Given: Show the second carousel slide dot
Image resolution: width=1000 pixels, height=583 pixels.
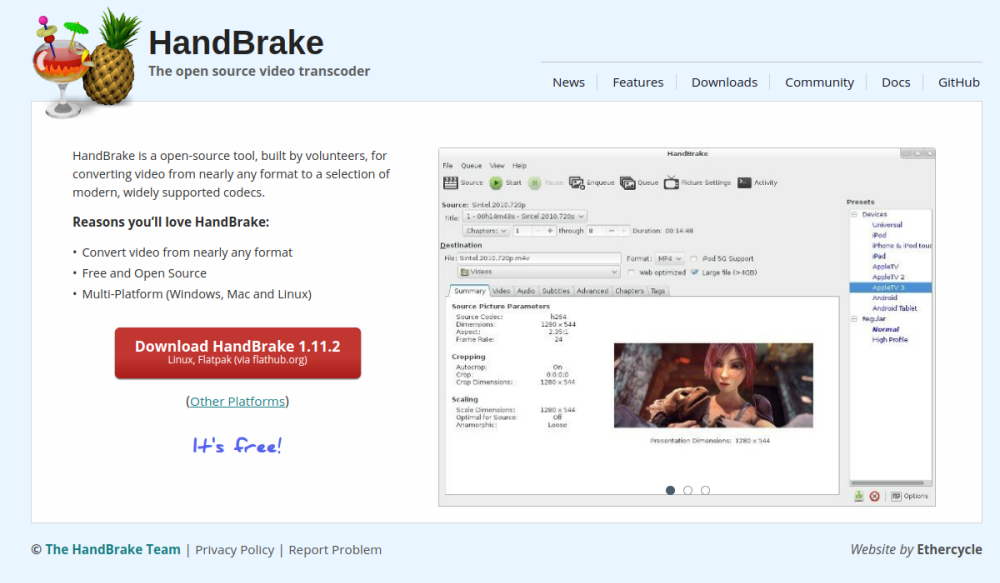Looking at the screenshot, I should tap(688, 491).
